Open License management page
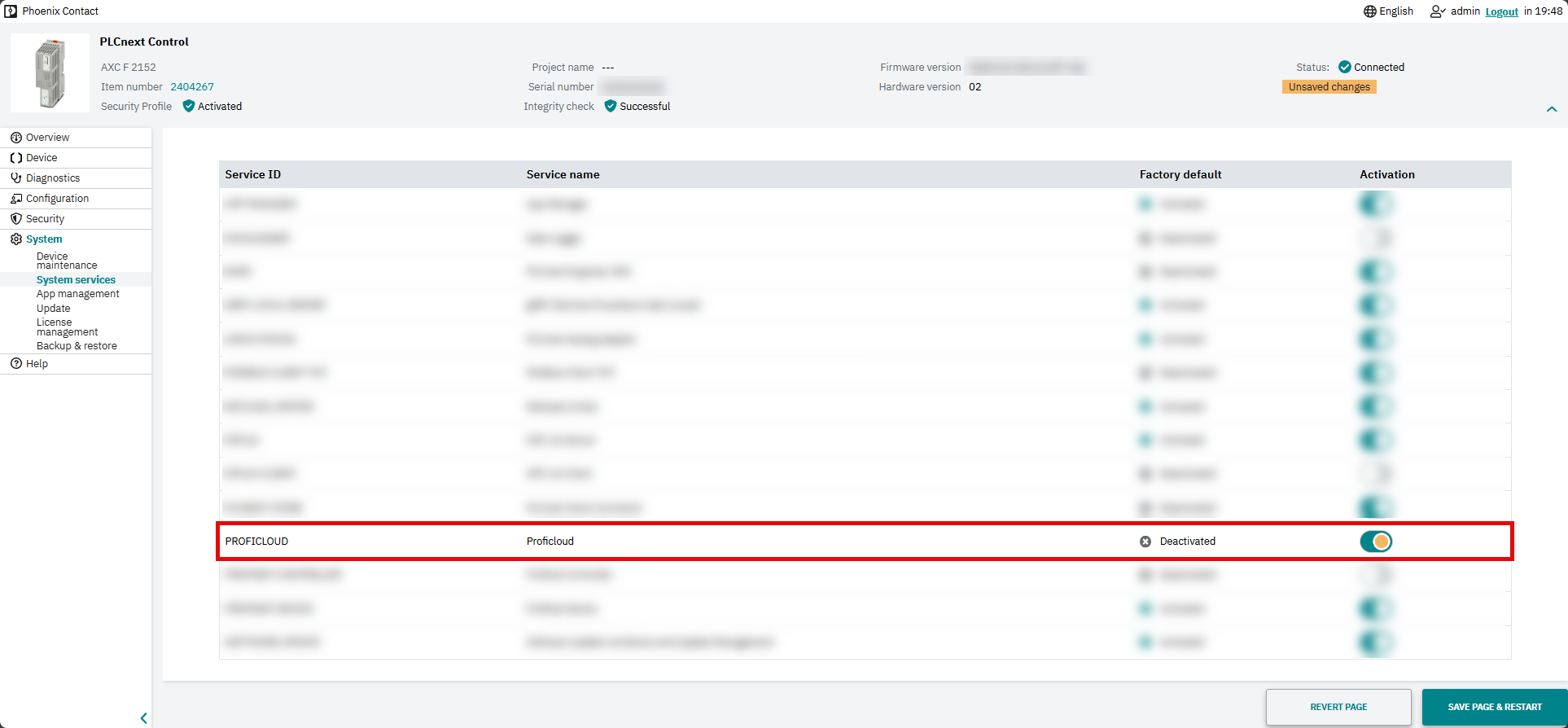This screenshot has width=1568, height=728. 67,327
